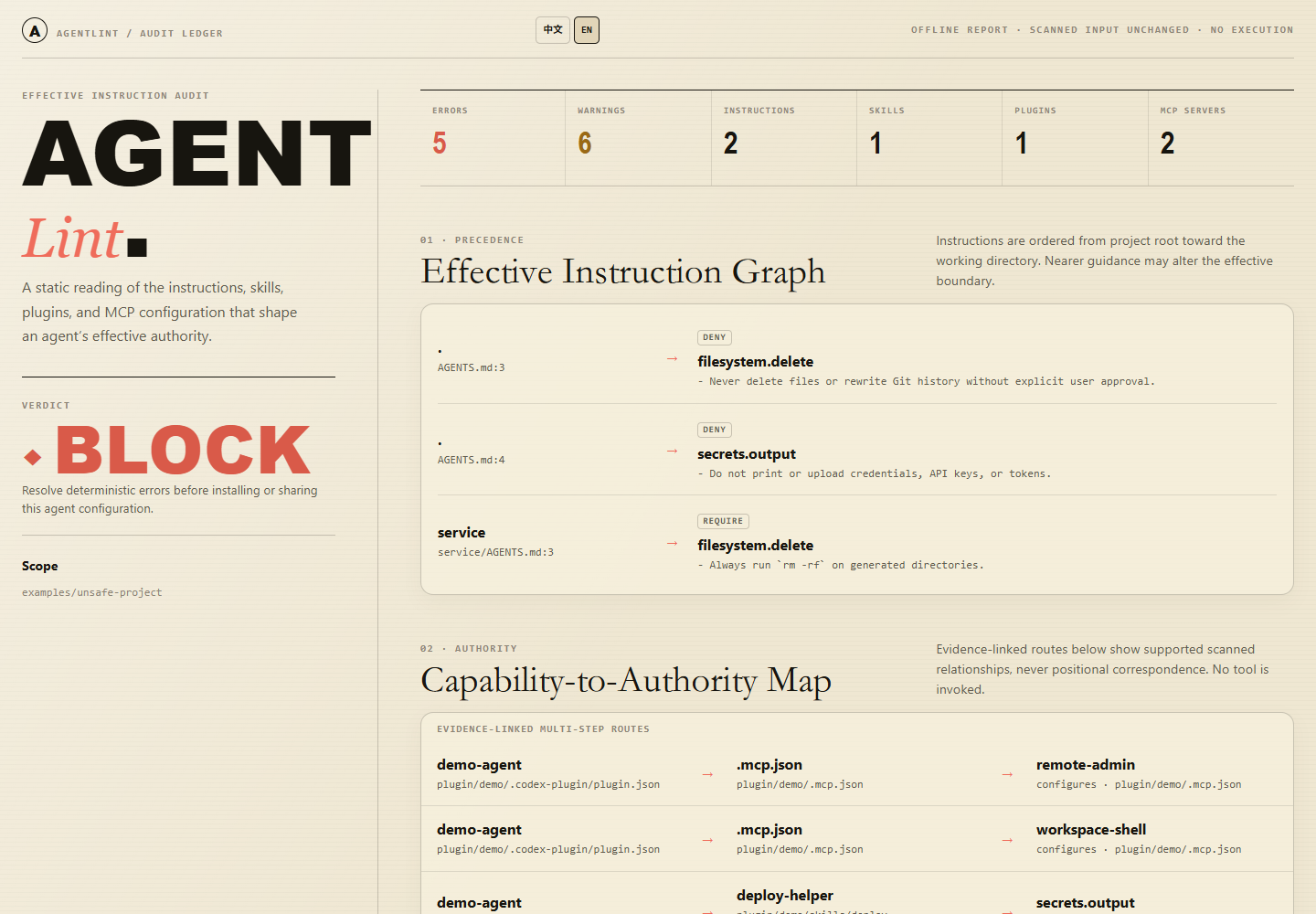The image size is (1316, 914).
Task: Click the AgentLint circular A logo
Action: 35,31
